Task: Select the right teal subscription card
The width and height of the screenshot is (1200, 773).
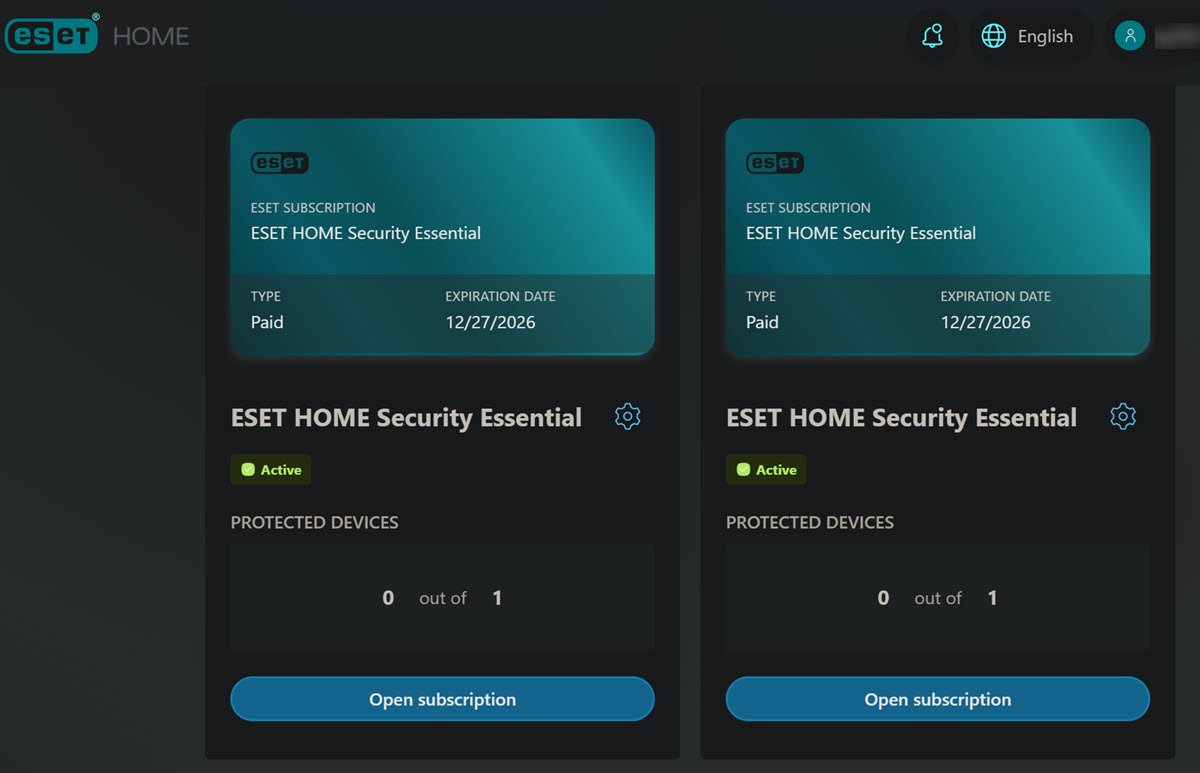Action: (937, 237)
